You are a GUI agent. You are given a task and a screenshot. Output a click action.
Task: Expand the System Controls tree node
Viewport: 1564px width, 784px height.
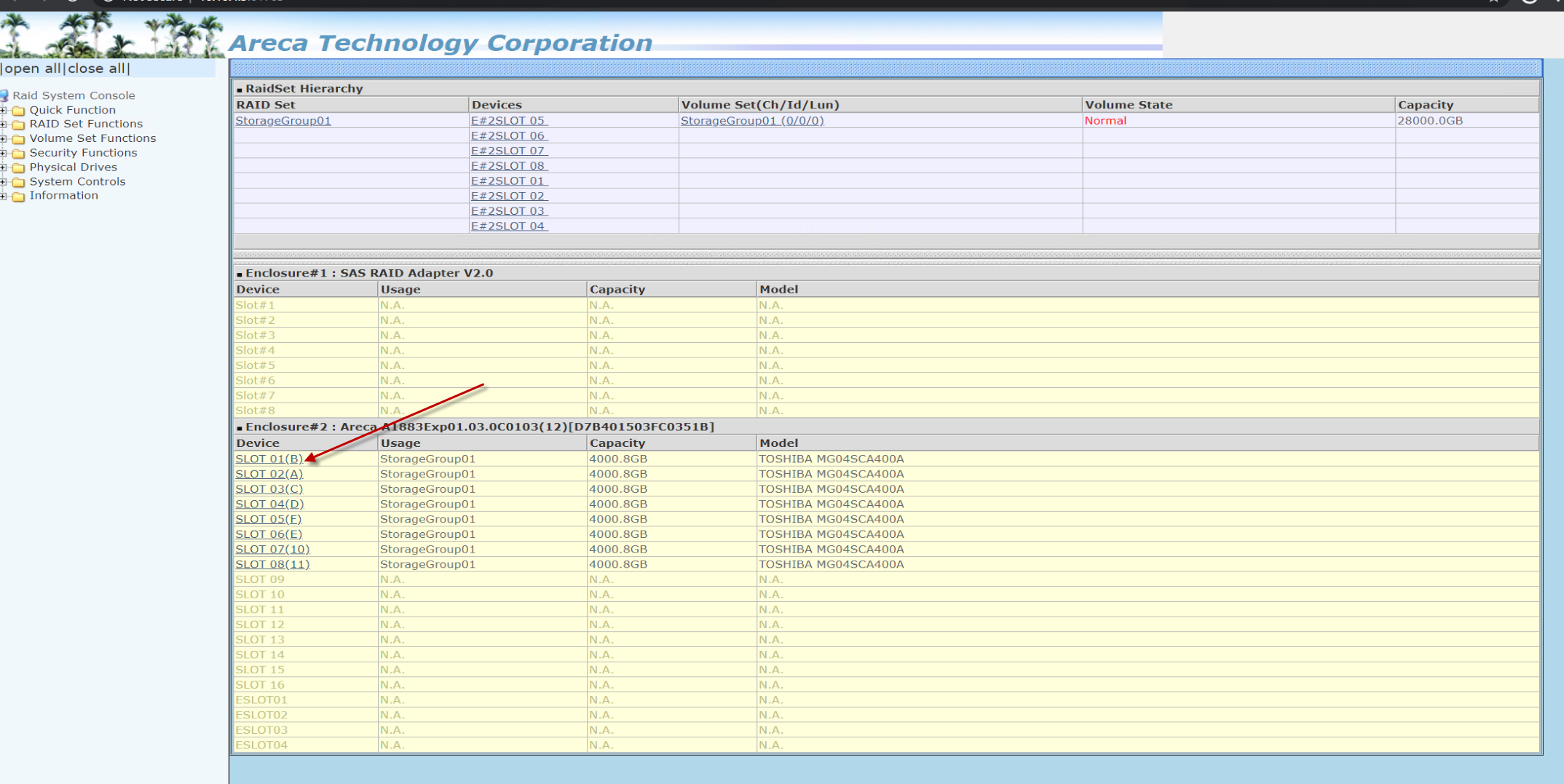(4, 182)
